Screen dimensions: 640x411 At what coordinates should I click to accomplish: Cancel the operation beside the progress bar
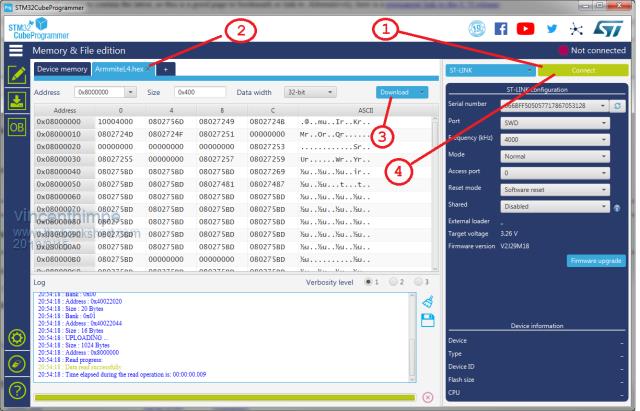click(x=428, y=397)
